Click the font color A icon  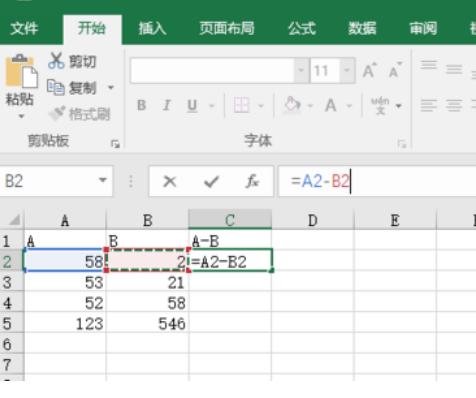click(x=331, y=105)
